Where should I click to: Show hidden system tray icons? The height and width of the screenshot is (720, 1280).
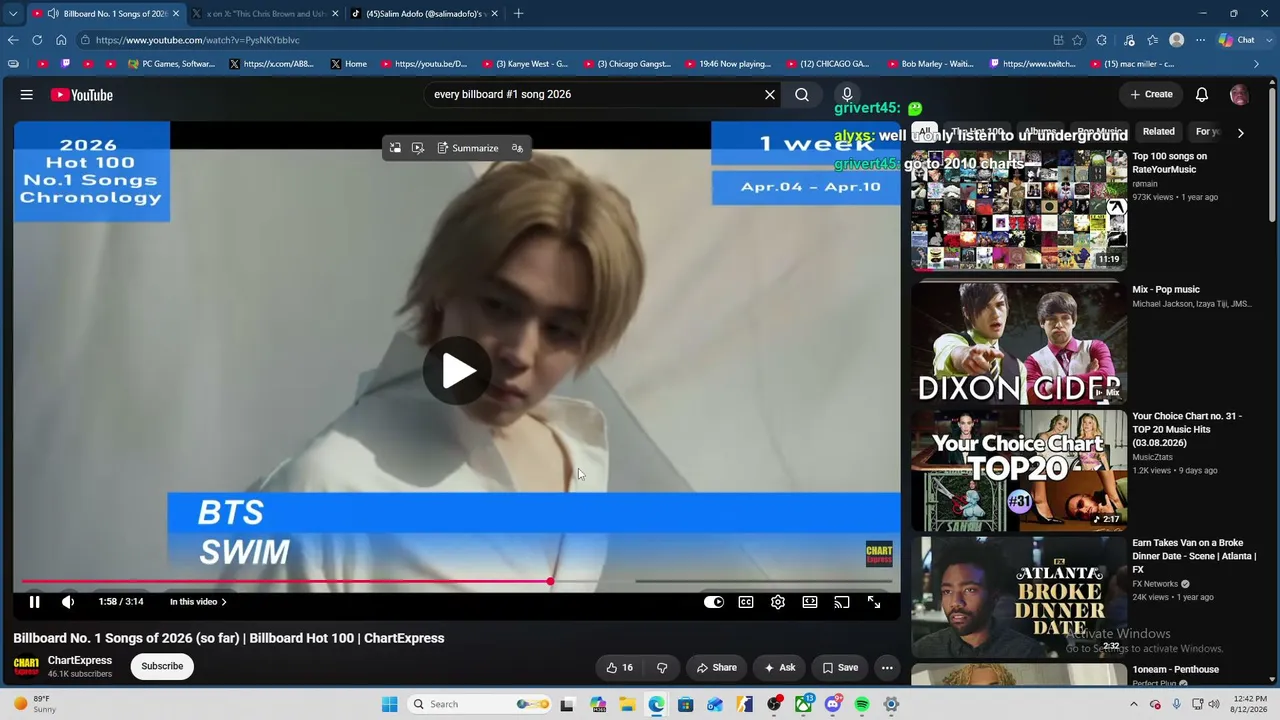[1134, 704]
